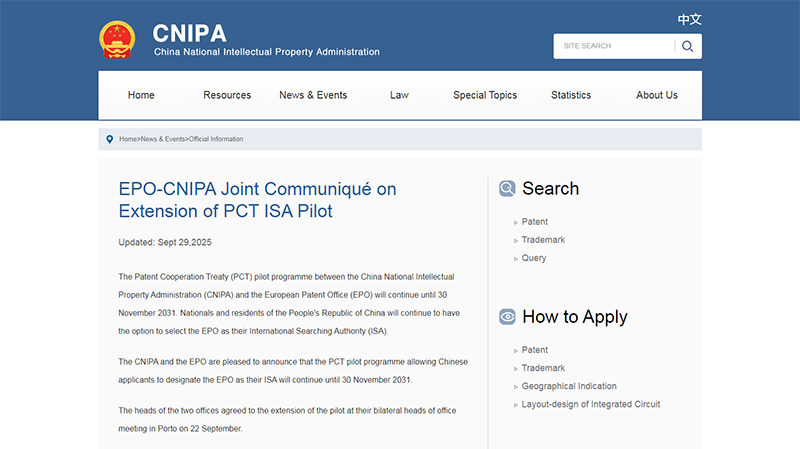Open the Law menu item
The width and height of the screenshot is (800, 449).
[x=399, y=95]
